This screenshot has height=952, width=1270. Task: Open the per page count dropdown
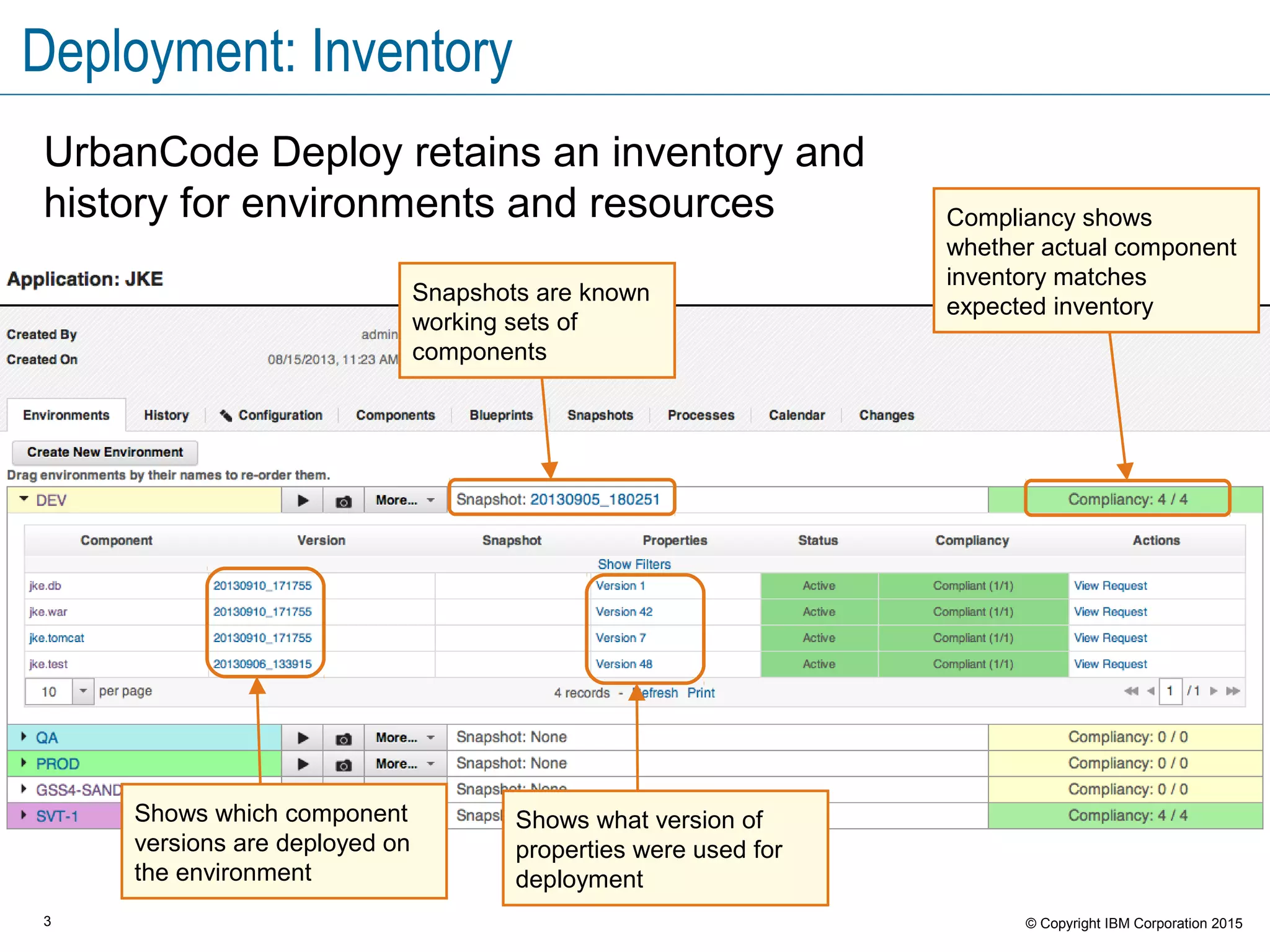coord(82,691)
